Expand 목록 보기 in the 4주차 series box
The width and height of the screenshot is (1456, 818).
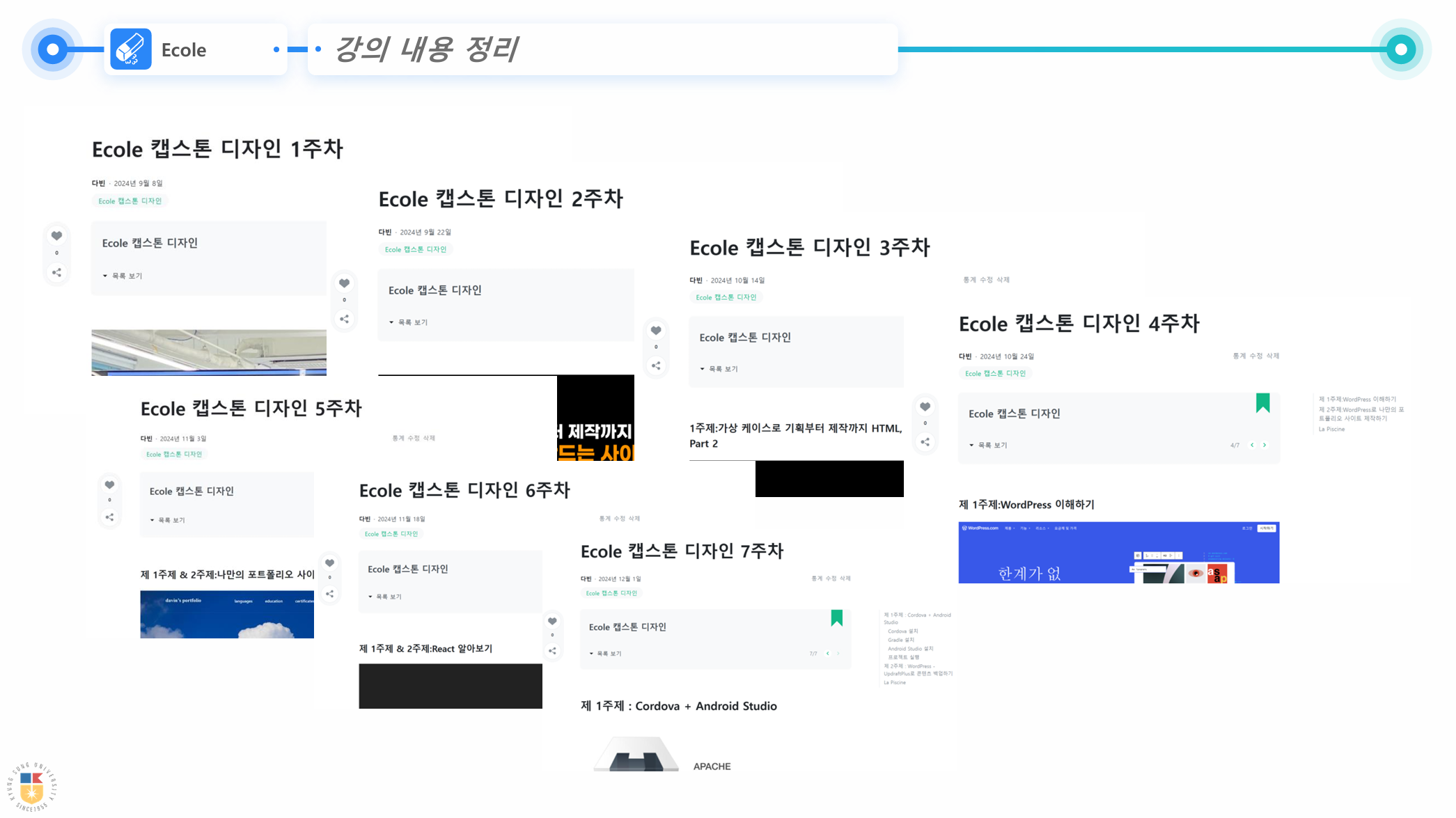[989, 446]
